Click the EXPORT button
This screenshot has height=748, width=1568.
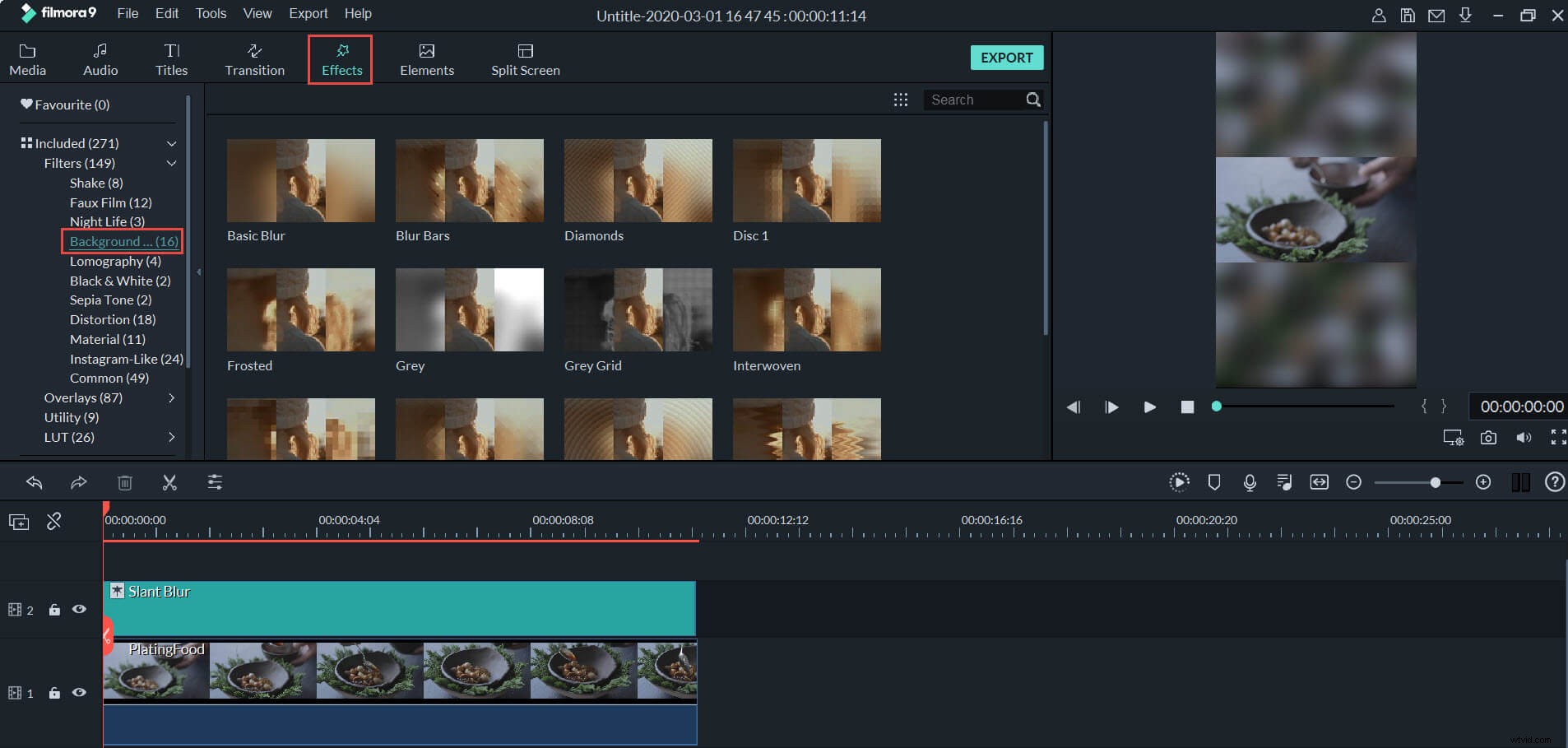[1006, 58]
